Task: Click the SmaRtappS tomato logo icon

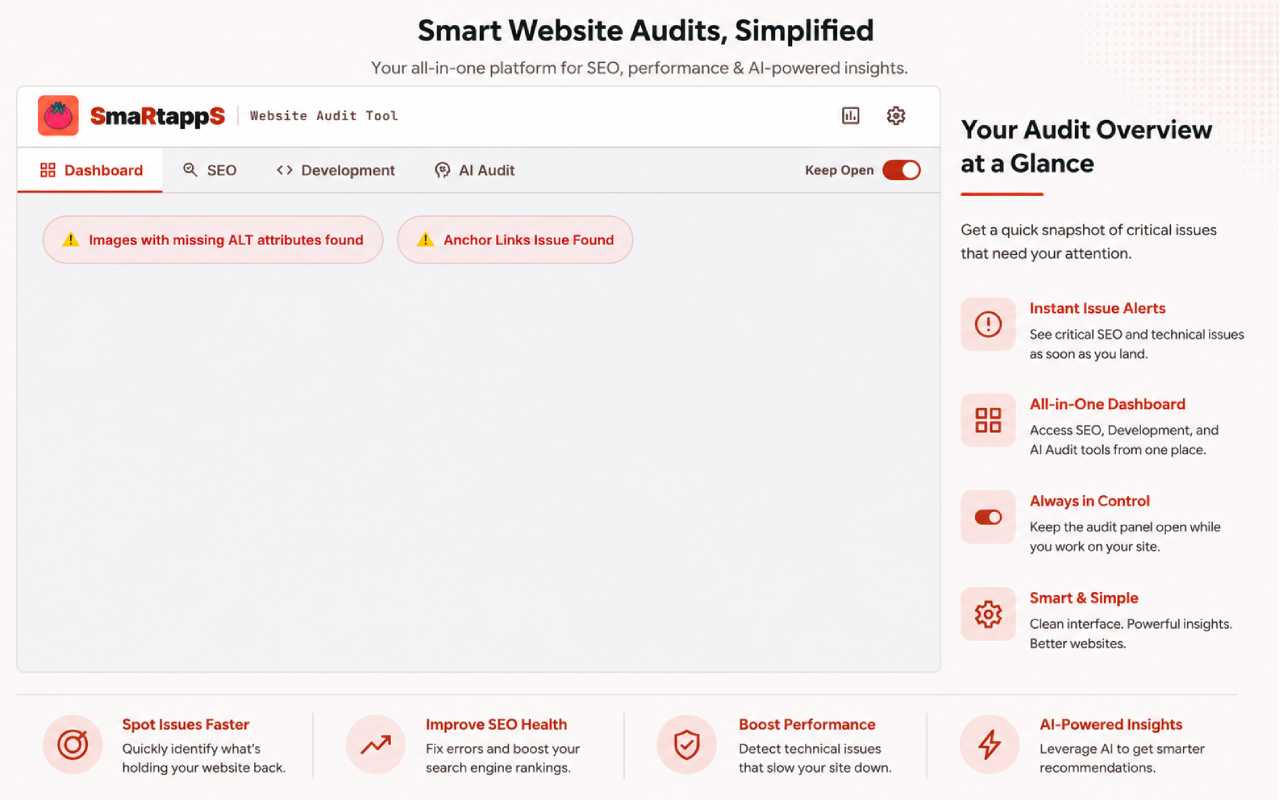Action: [58, 116]
